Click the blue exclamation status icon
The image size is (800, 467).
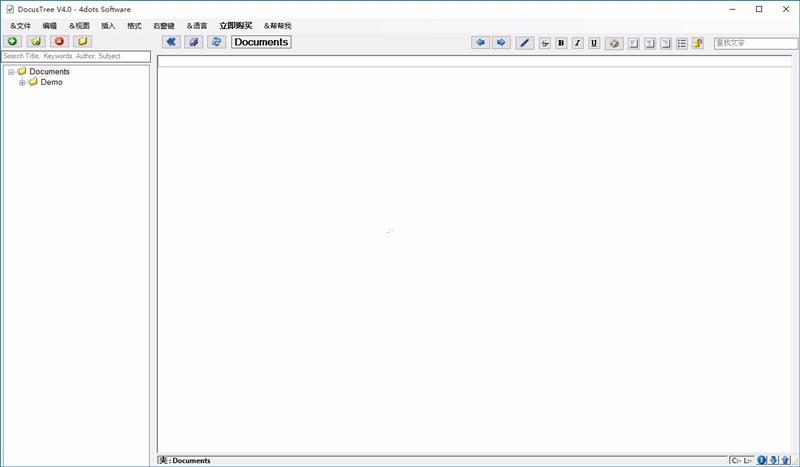pyautogui.click(x=761, y=460)
